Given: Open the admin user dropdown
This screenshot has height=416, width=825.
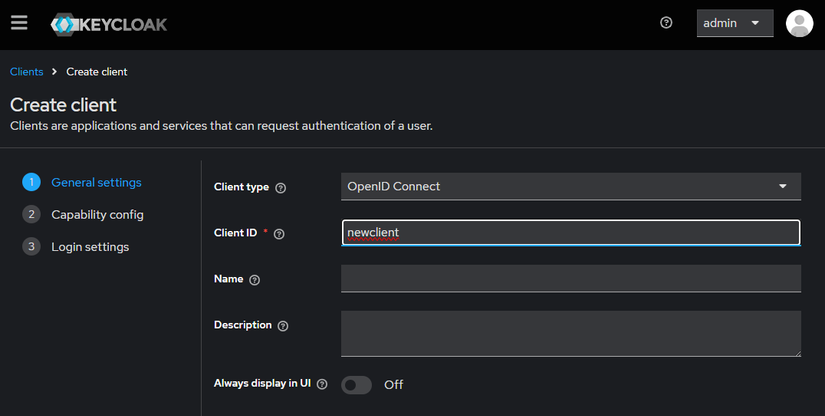Looking at the screenshot, I should pyautogui.click(x=734, y=23).
